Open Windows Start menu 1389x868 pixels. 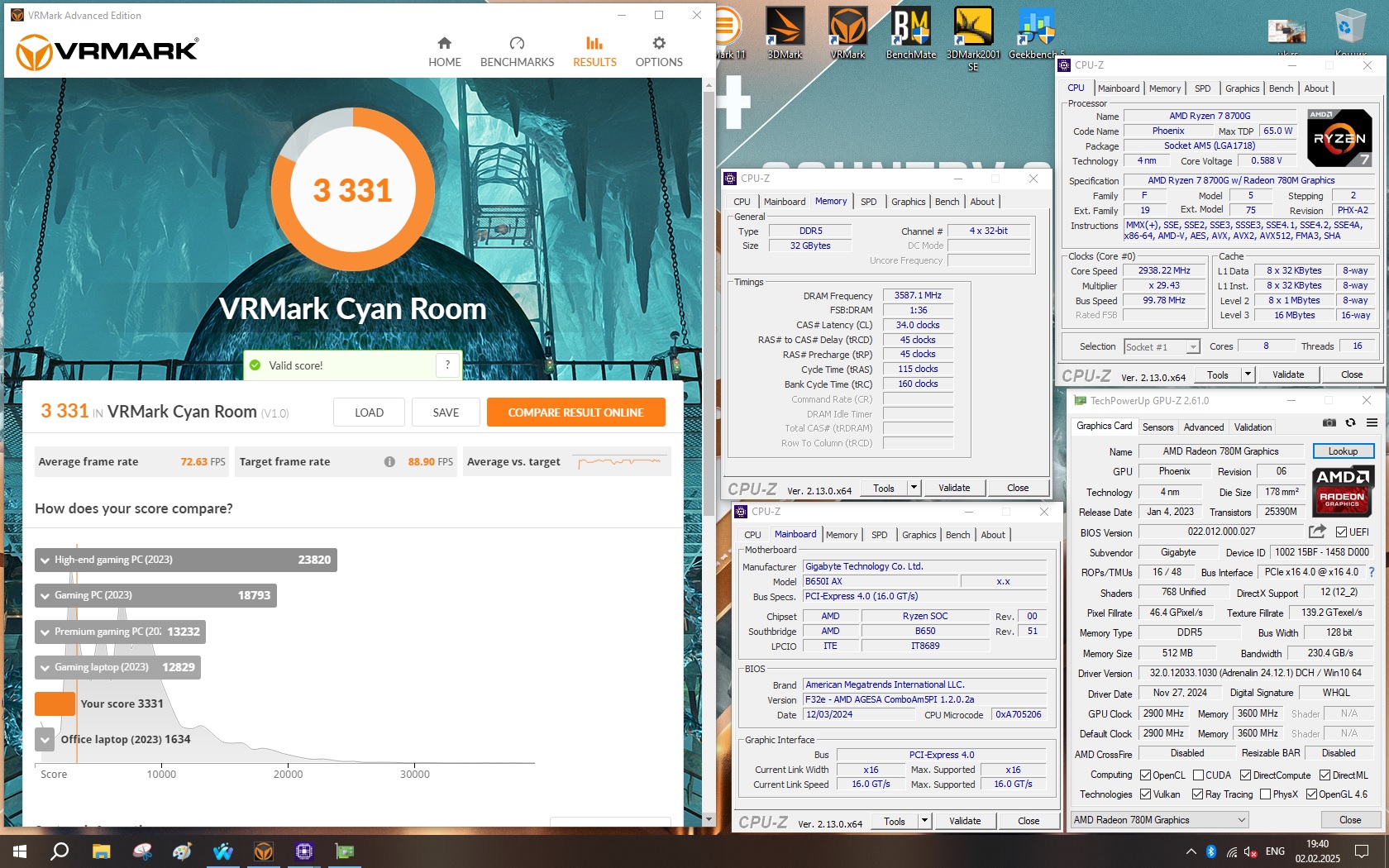click(20, 851)
